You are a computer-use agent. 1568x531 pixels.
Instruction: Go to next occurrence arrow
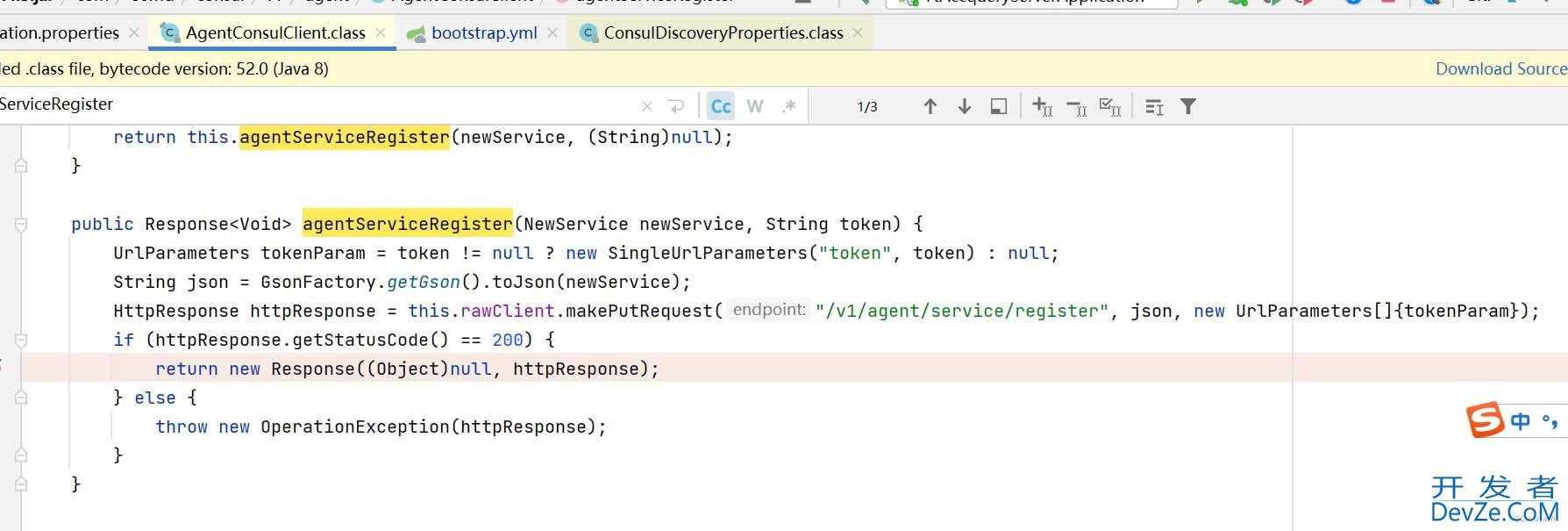click(965, 106)
